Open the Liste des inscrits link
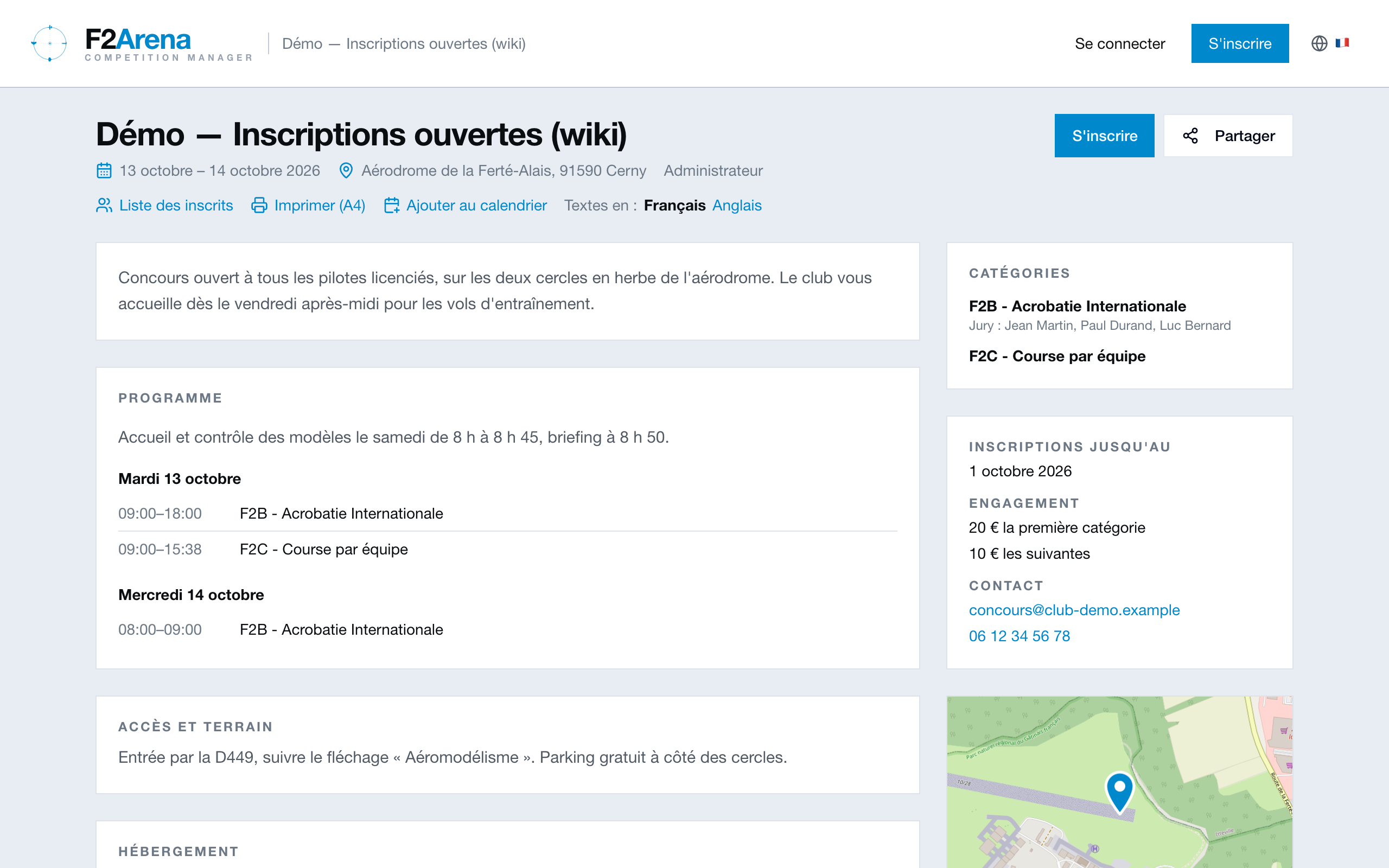The image size is (1389, 868). click(x=165, y=205)
